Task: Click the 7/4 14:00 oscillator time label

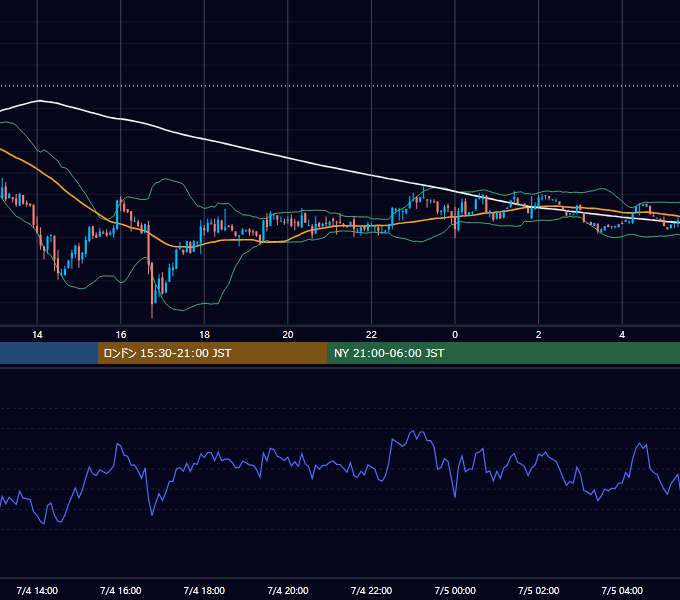Action: tap(37, 590)
